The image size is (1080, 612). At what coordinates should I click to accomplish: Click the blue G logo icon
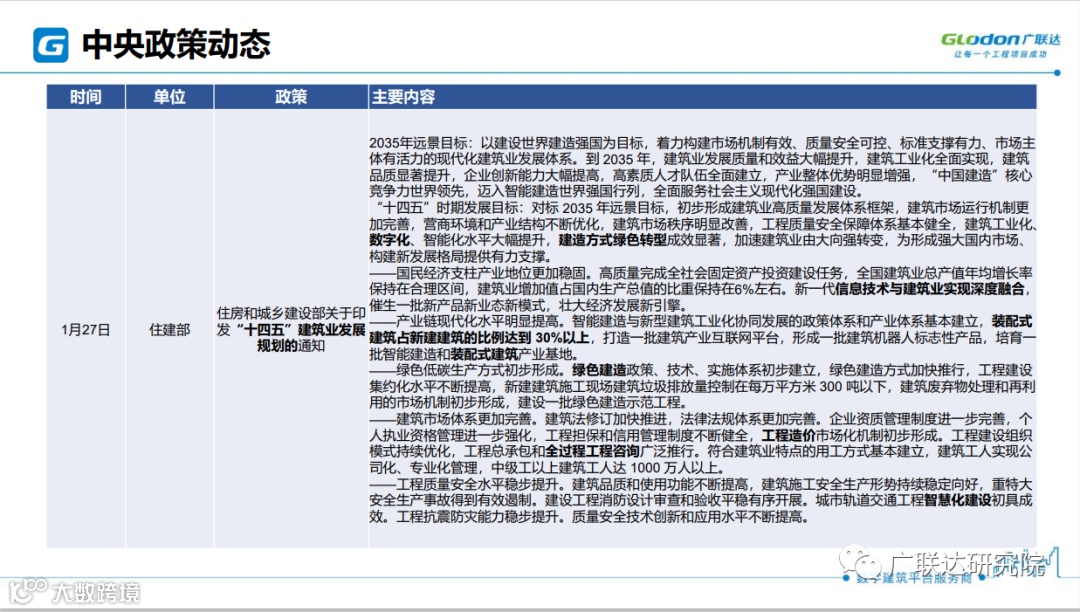(51, 45)
